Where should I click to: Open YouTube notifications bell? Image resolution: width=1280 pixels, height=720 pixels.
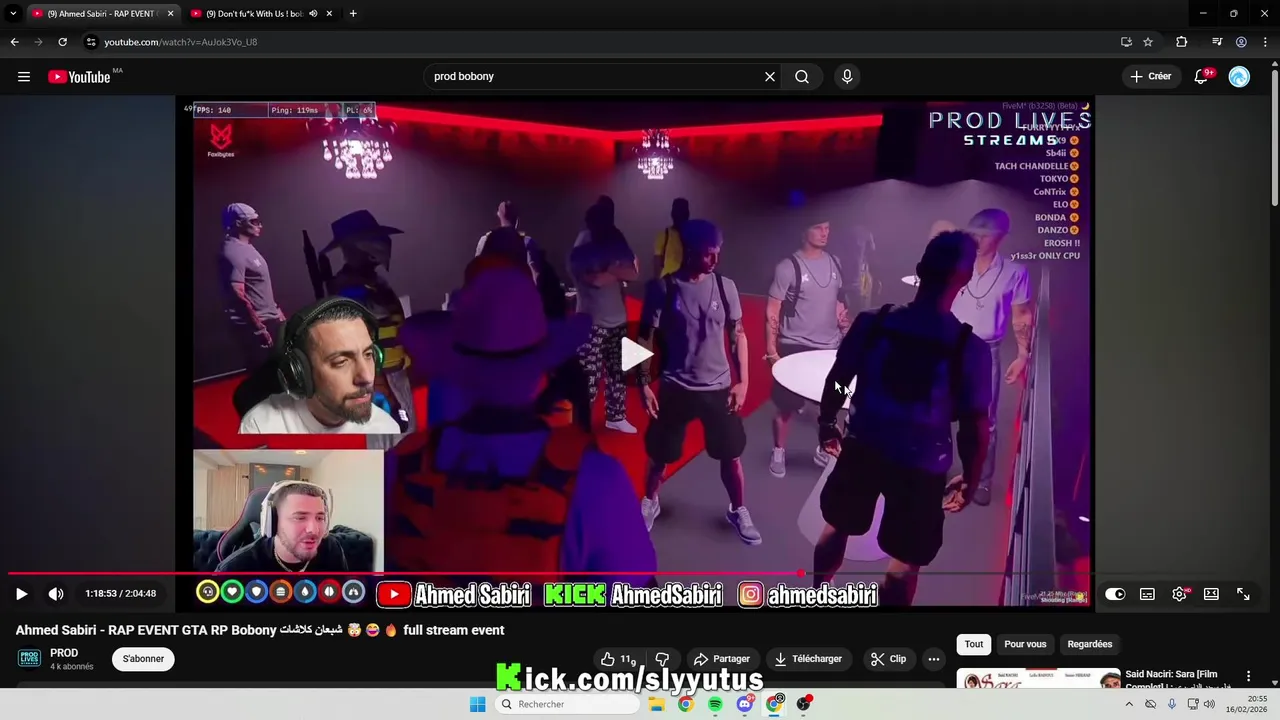click(1202, 77)
